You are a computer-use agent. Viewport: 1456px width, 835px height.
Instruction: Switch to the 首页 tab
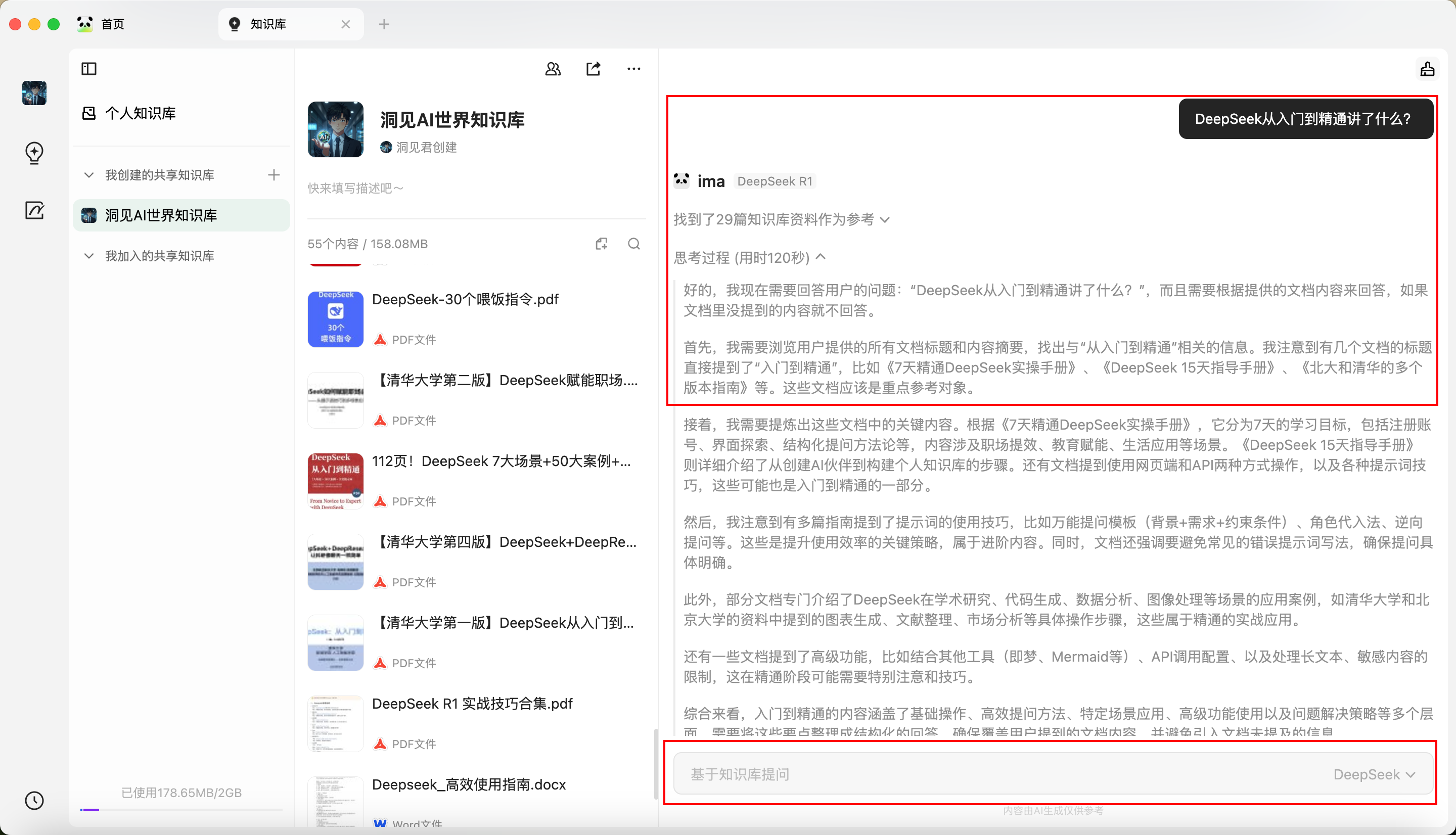pyautogui.click(x=112, y=24)
